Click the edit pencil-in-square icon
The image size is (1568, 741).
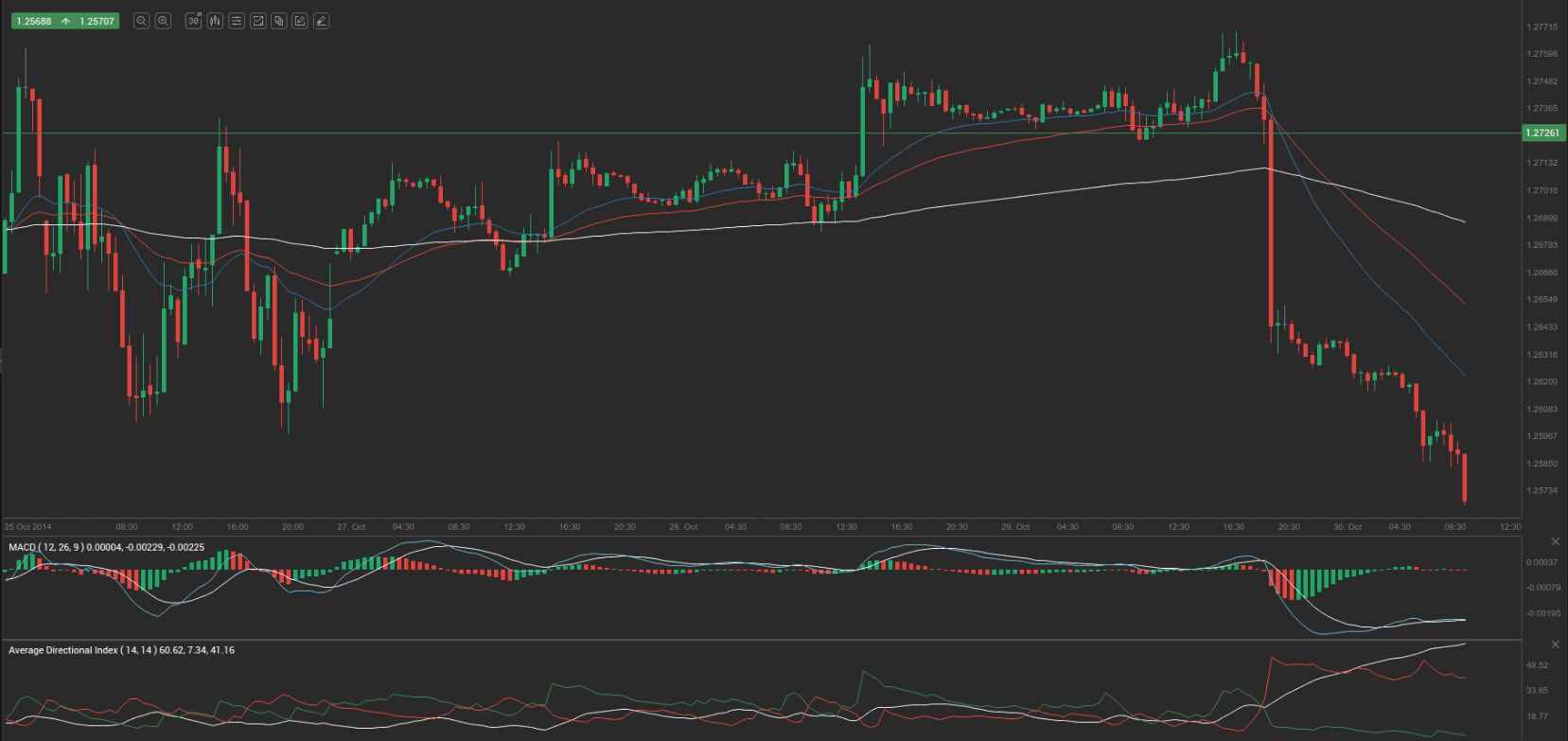(300, 21)
